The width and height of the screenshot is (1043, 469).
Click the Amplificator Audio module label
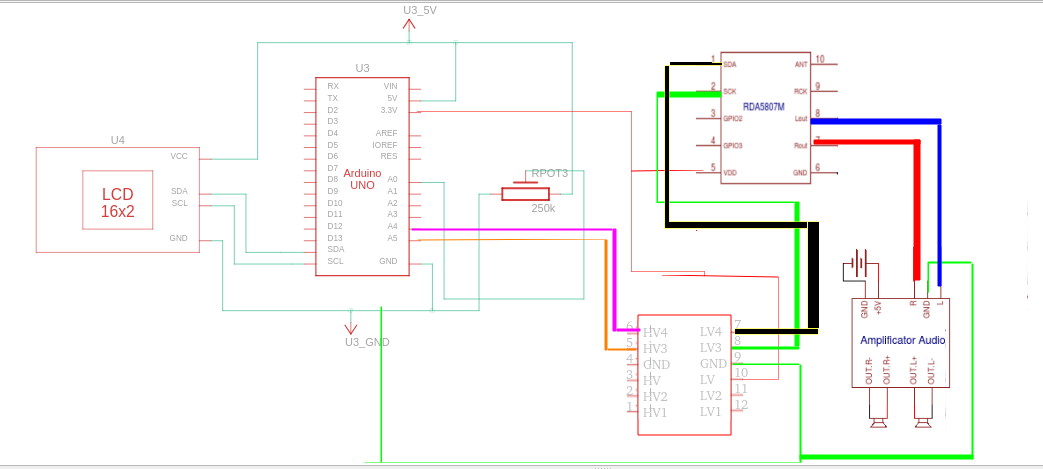tap(903, 340)
